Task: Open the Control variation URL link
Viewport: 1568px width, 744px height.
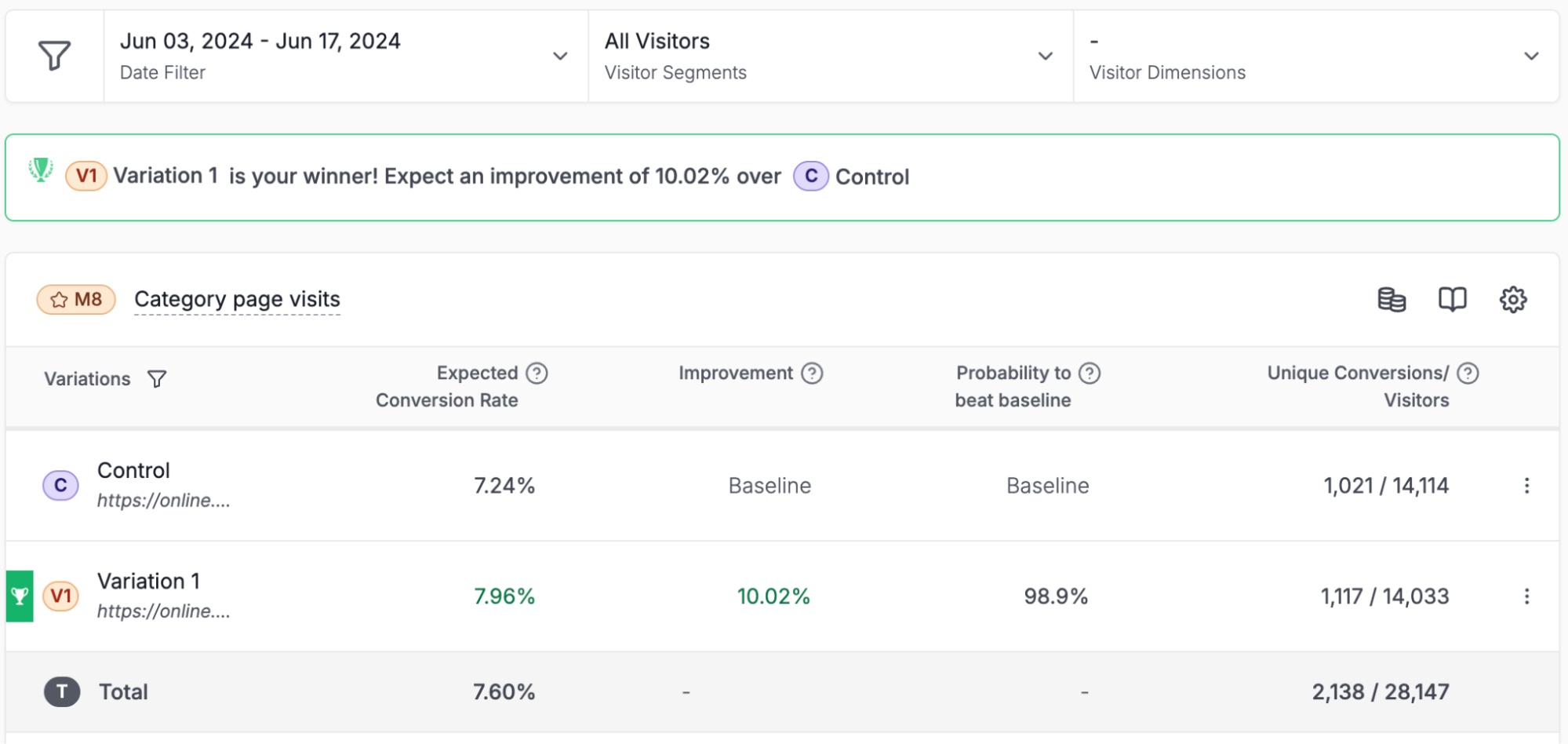Action: [x=163, y=501]
